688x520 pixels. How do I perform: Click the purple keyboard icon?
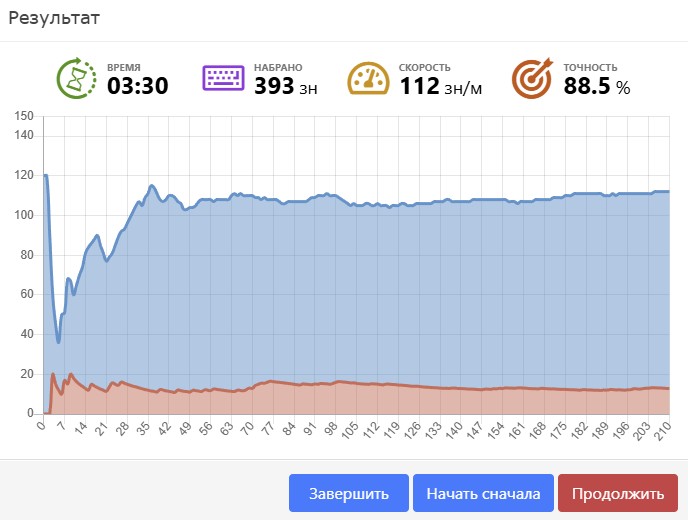pos(223,78)
